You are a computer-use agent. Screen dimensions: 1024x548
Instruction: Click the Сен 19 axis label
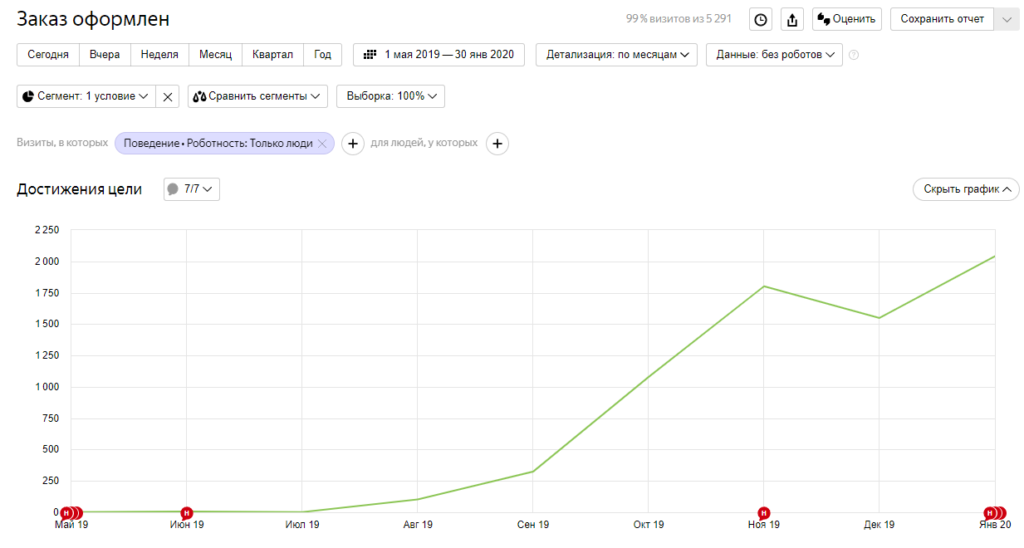click(x=533, y=524)
